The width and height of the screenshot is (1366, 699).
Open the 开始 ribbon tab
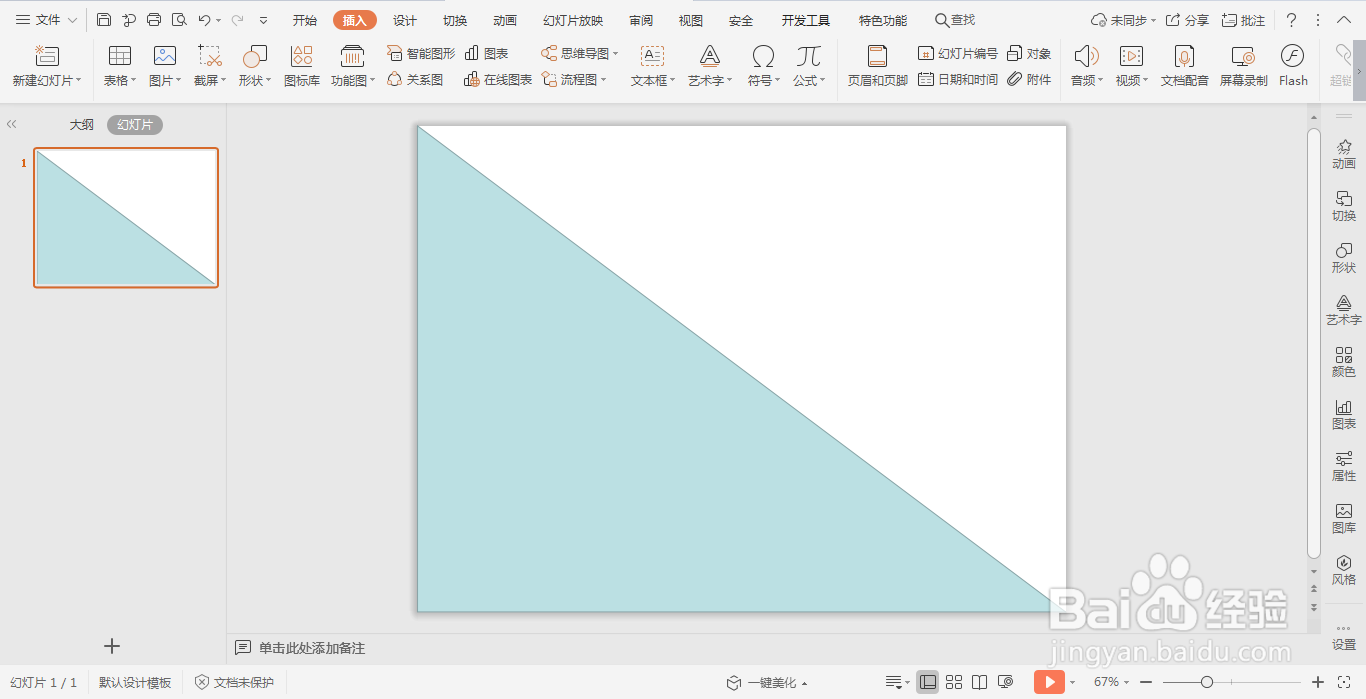pyautogui.click(x=304, y=20)
